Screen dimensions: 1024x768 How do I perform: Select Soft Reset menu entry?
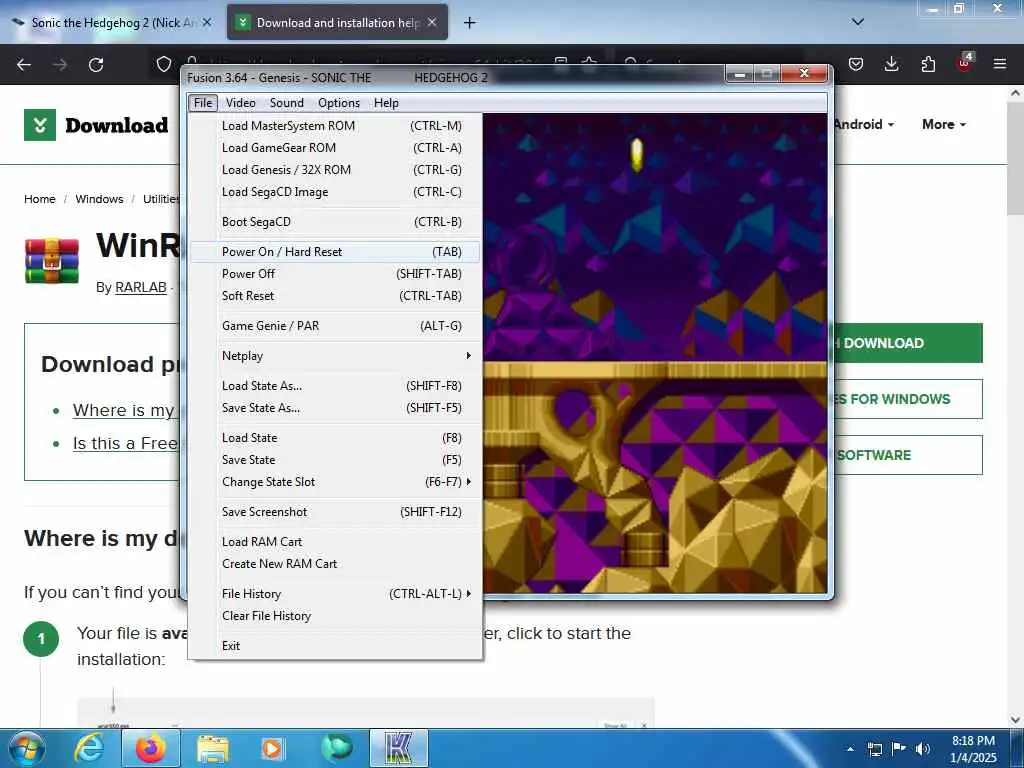336,296
